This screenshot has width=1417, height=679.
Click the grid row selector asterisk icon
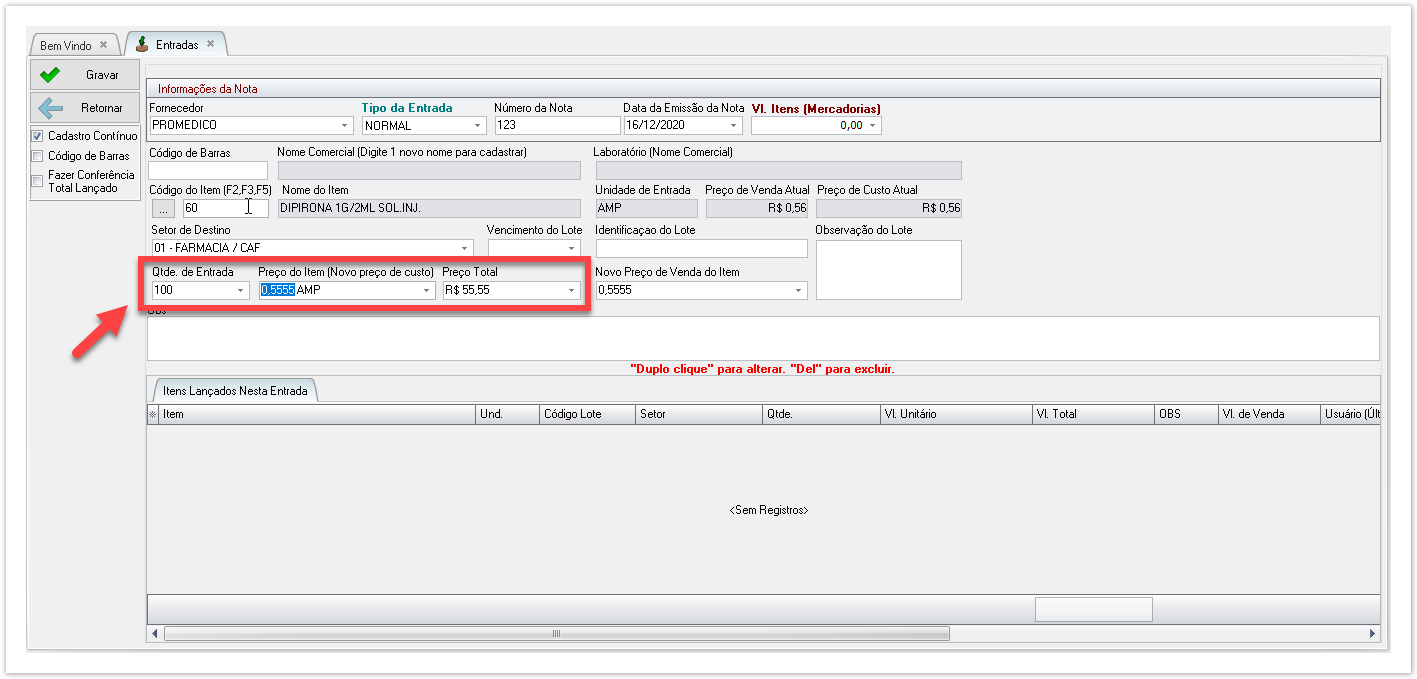coord(153,414)
